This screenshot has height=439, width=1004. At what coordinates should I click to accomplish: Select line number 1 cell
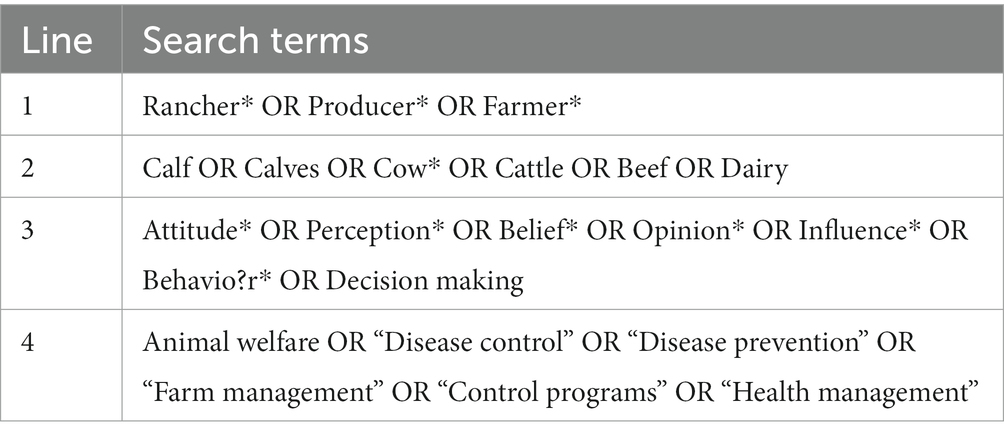tap(61, 104)
